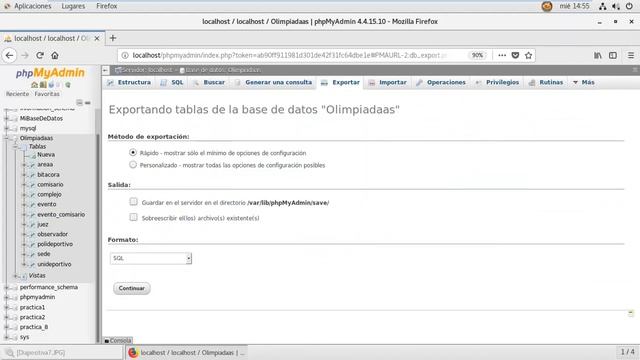The height and width of the screenshot is (360, 640).
Task: Expand the sys database node
Action: point(6,337)
